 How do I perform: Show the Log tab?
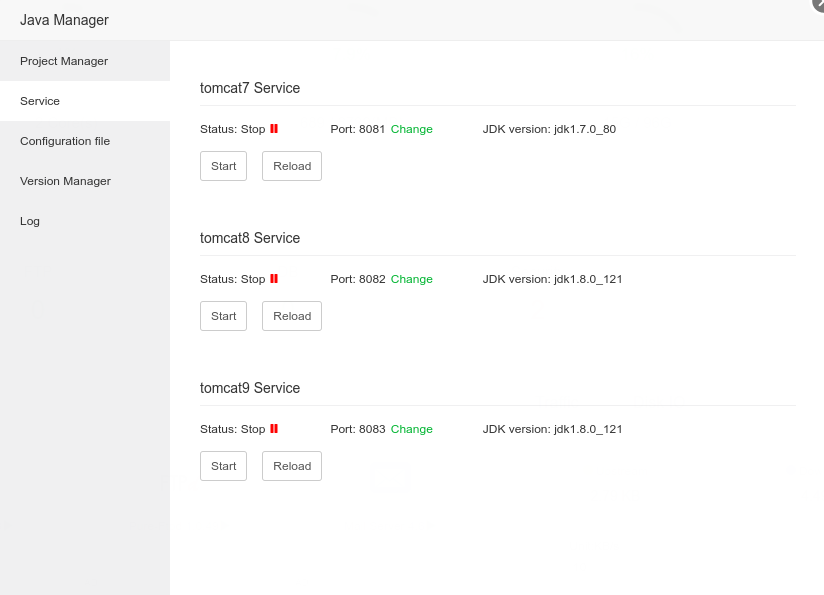tap(30, 221)
